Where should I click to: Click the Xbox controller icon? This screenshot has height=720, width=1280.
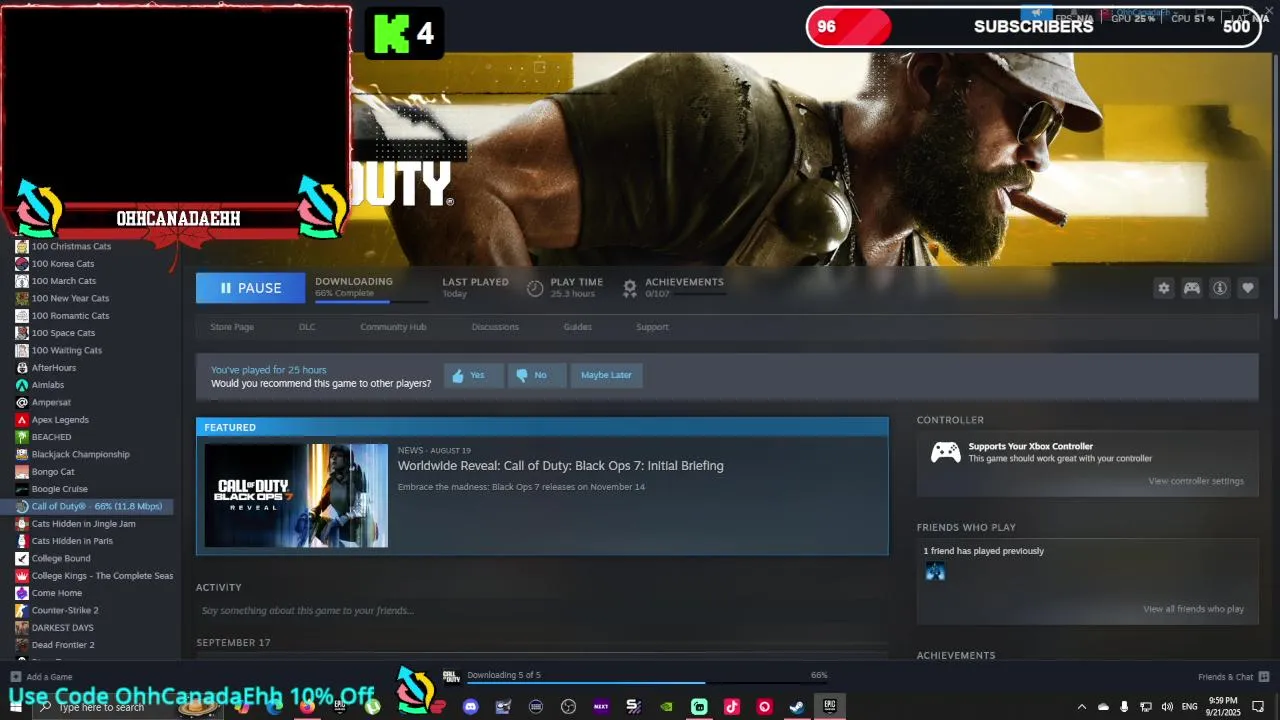945,452
